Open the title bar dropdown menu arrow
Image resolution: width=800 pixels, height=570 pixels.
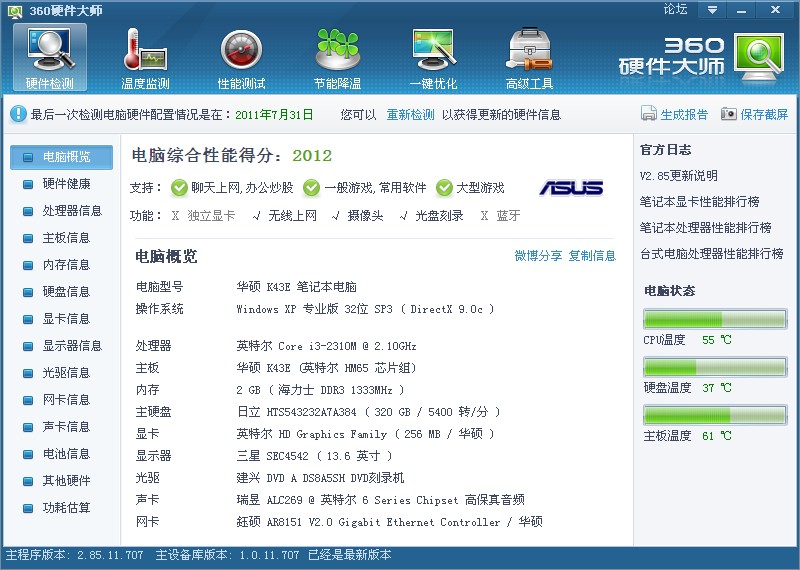tap(712, 10)
